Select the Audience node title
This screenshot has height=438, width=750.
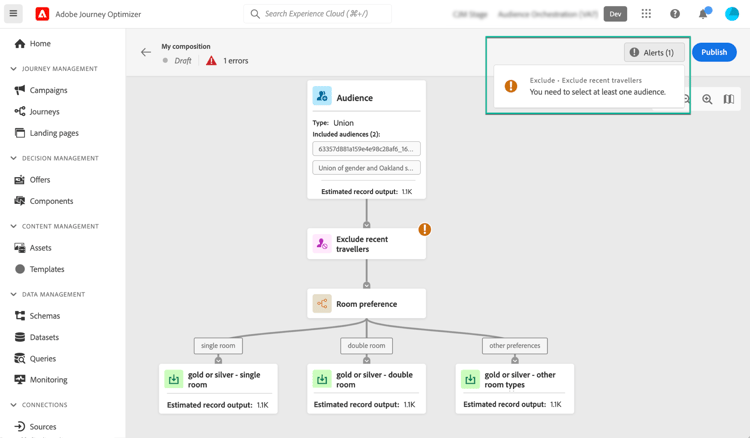(354, 98)
